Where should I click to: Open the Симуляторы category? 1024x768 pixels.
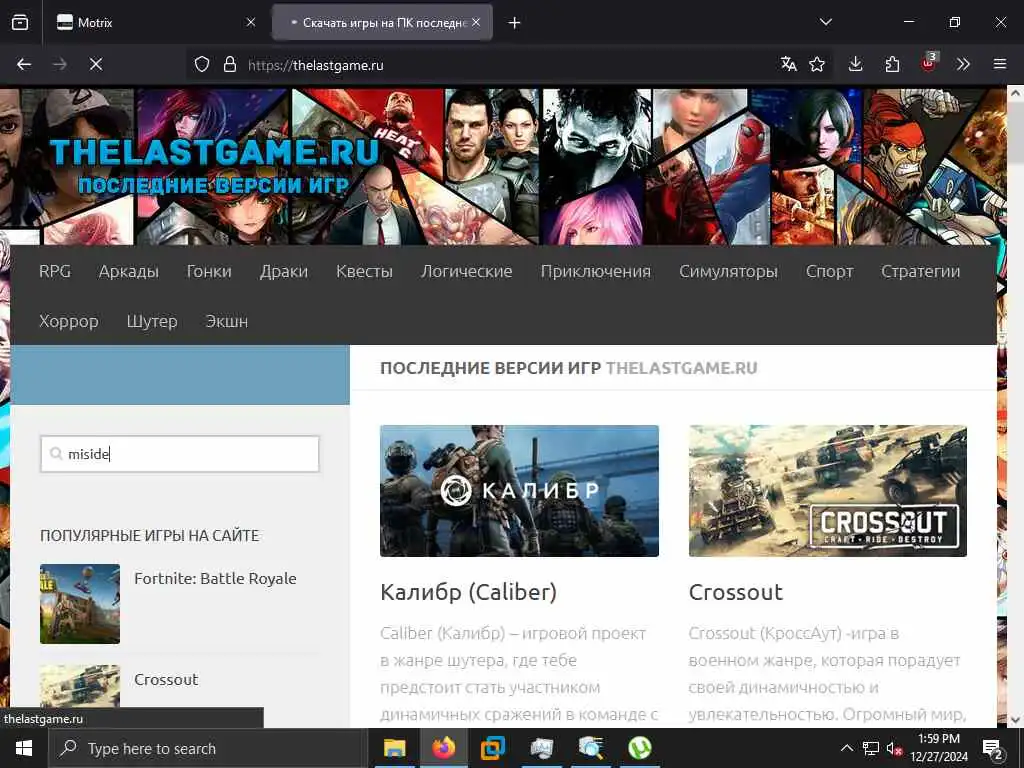(728, 271)
